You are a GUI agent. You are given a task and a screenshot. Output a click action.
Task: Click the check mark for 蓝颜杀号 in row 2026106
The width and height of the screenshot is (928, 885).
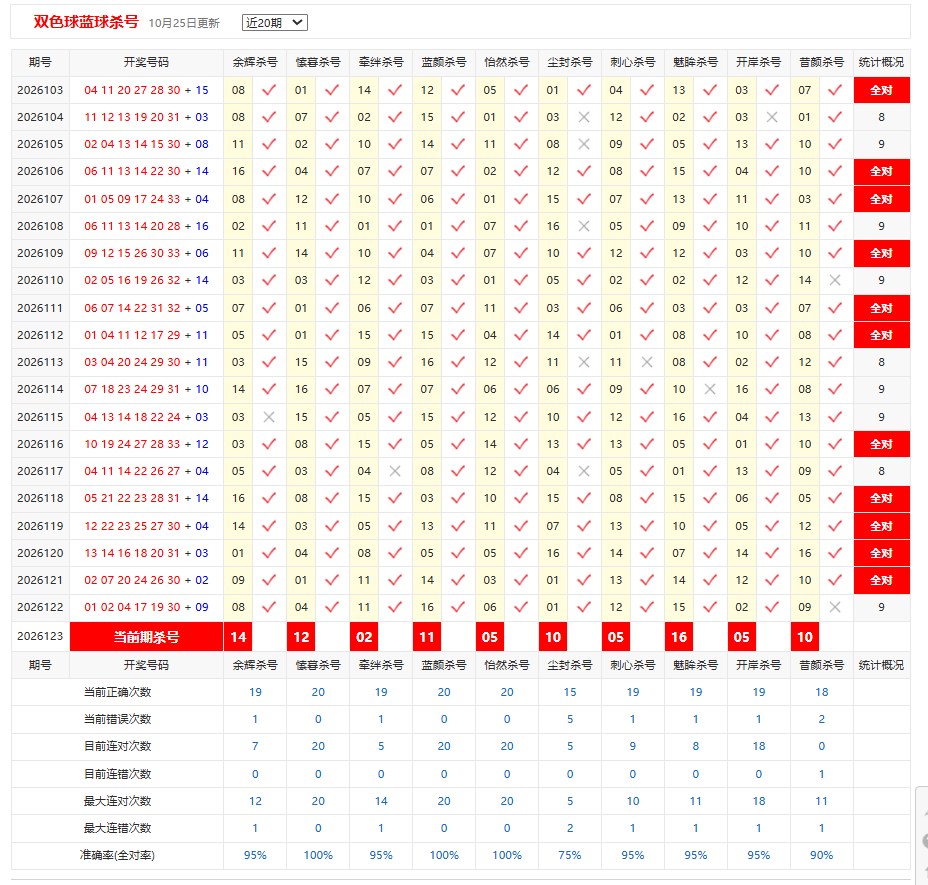click(x=458, y=171)
